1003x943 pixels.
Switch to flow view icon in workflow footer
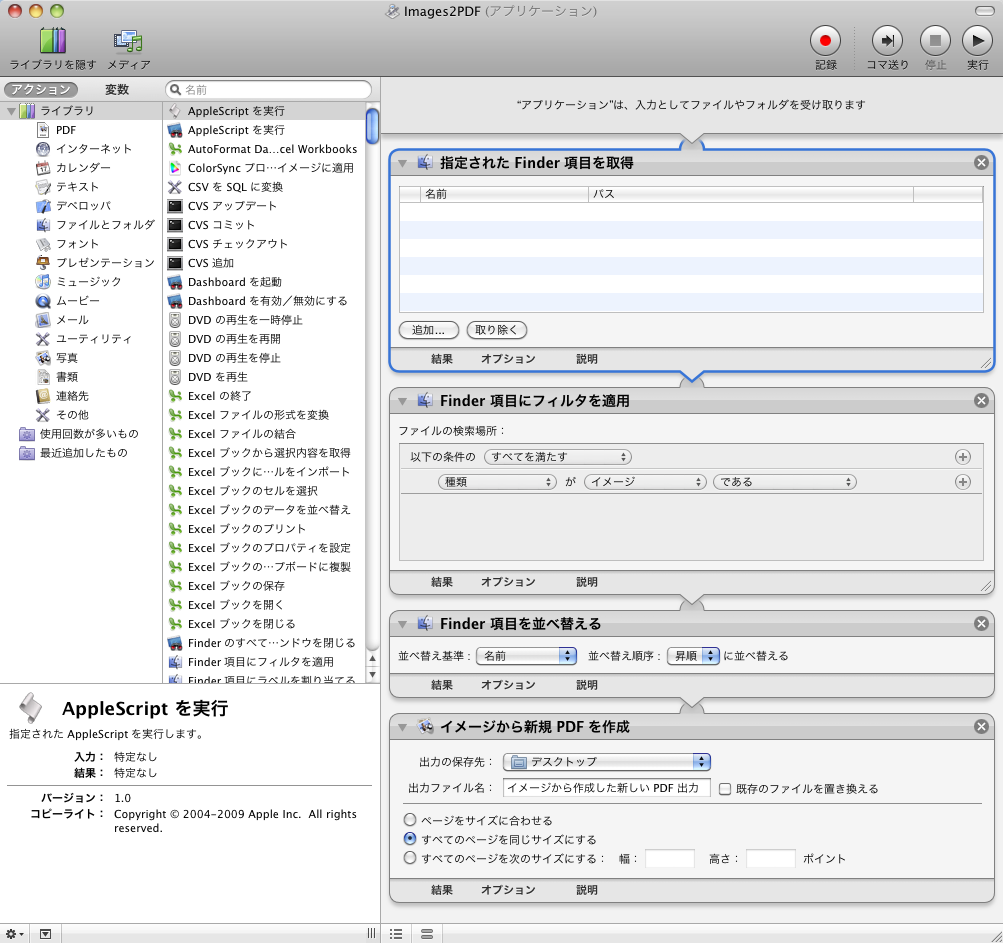tap(427, 934)
